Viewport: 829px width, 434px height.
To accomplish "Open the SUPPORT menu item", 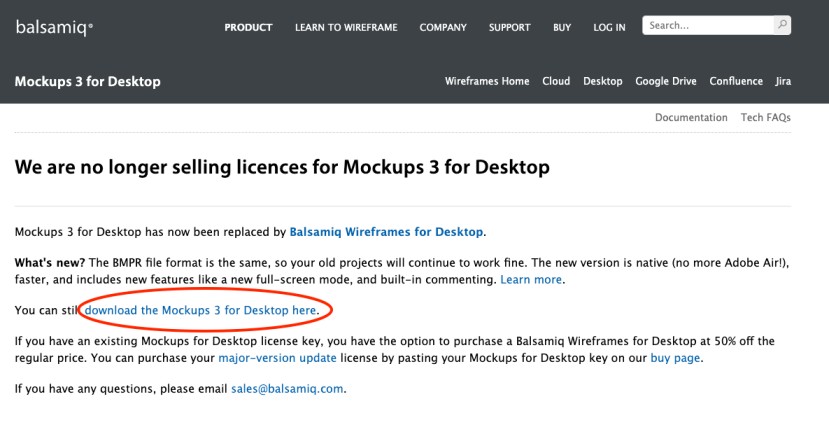I will point(509,28).
